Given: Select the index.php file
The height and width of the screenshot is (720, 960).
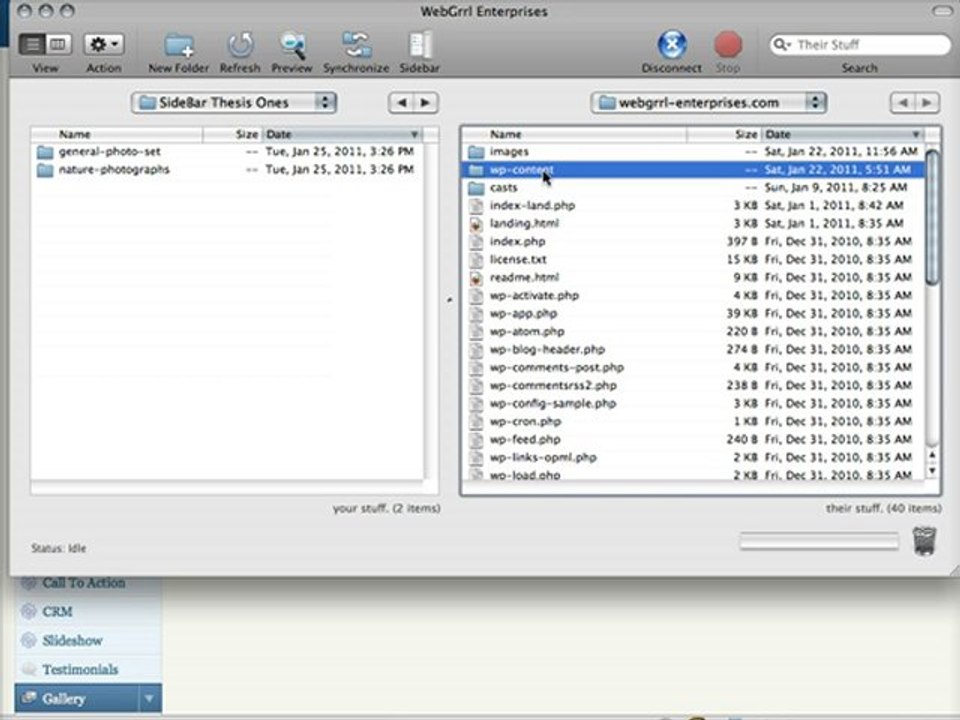Looking at the screenshot, I should click(x=693, y=241).
